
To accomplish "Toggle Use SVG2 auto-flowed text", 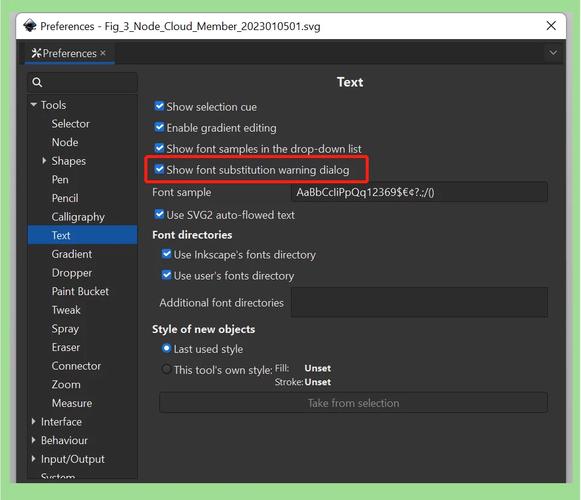I will click(x=159, y=214).
